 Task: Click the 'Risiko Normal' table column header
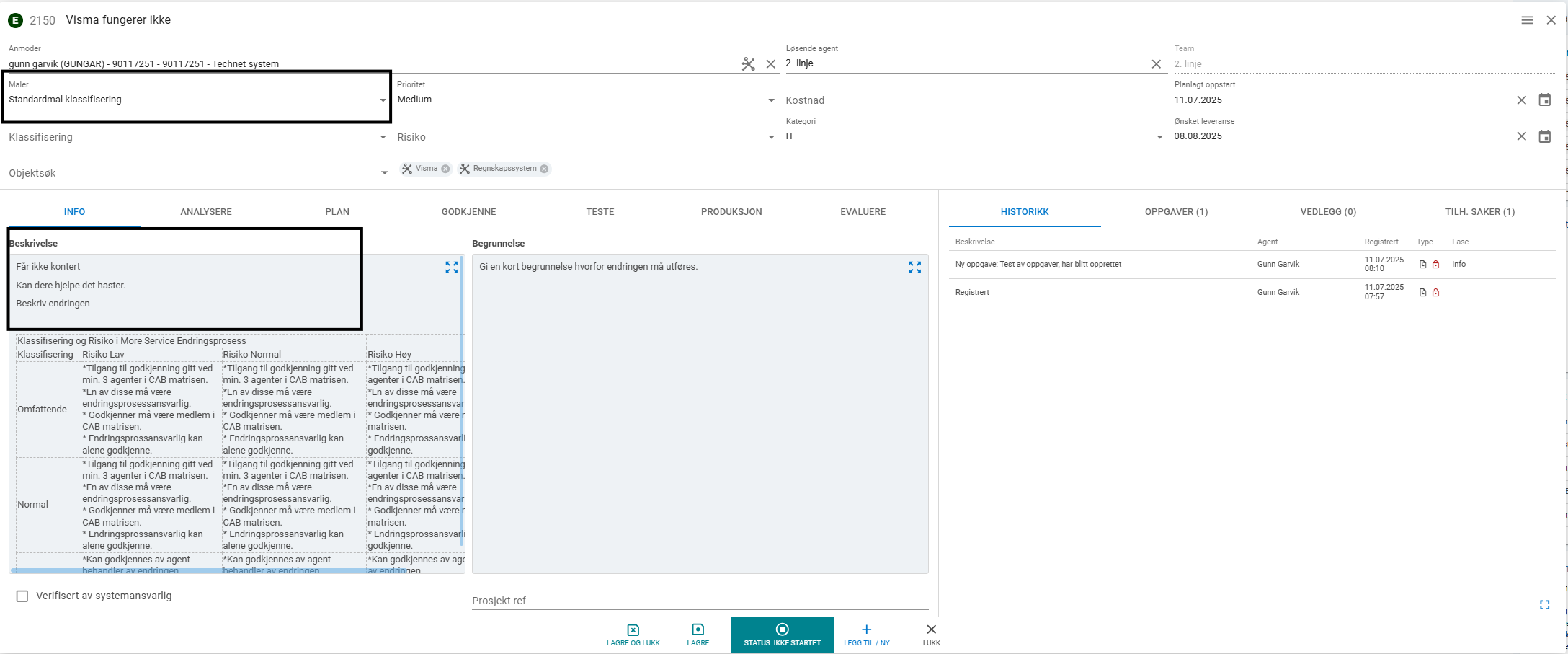pyautogui.click(x=251, y=355)
